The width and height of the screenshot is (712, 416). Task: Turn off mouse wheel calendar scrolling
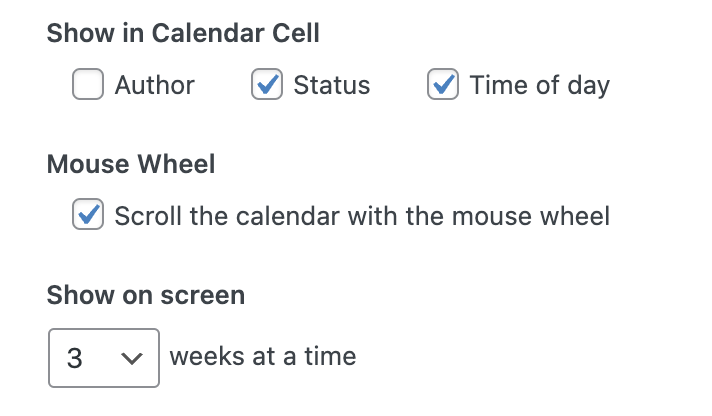[88, 215]
